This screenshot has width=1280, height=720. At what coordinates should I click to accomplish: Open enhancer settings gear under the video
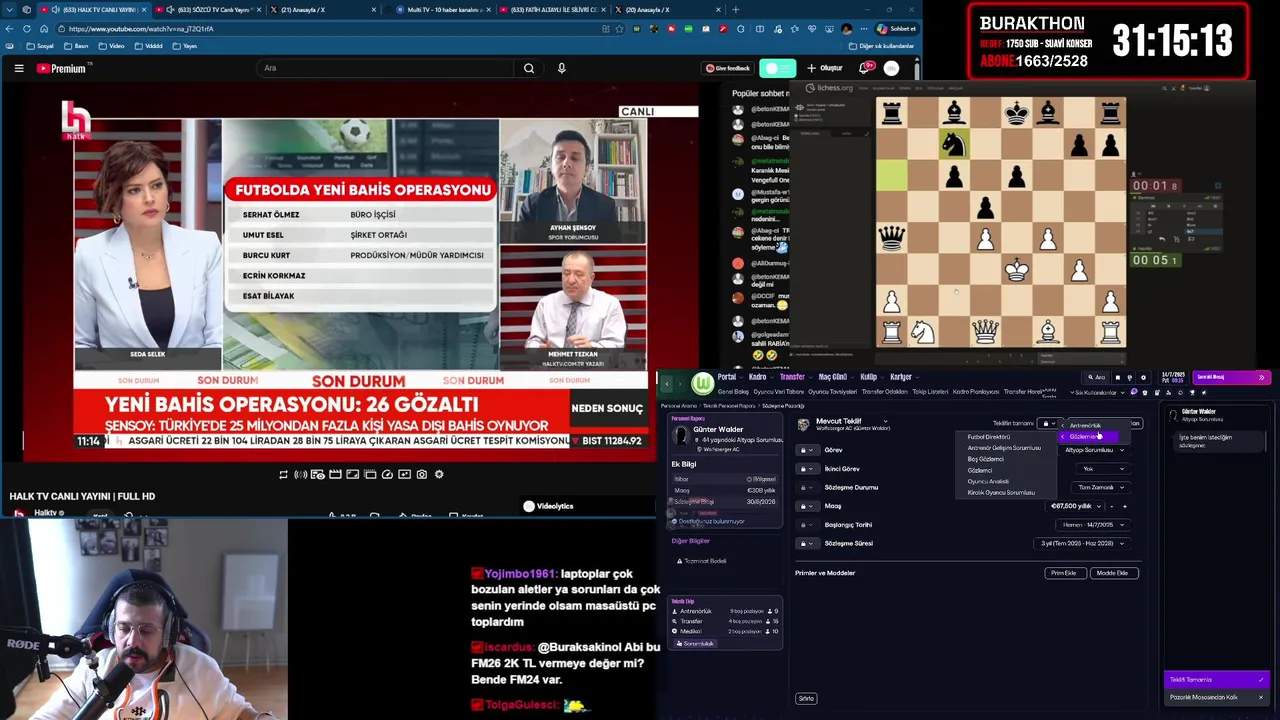pos(439,474)
